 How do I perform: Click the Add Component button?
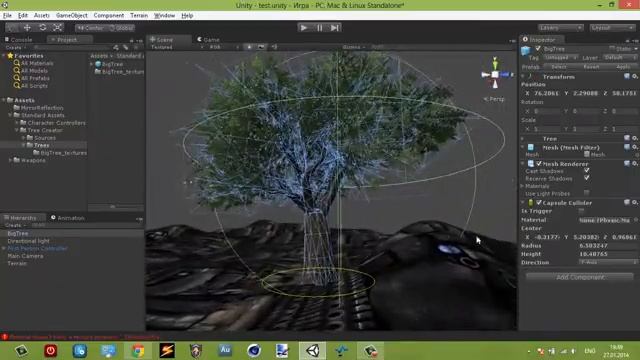coord(580,277)
